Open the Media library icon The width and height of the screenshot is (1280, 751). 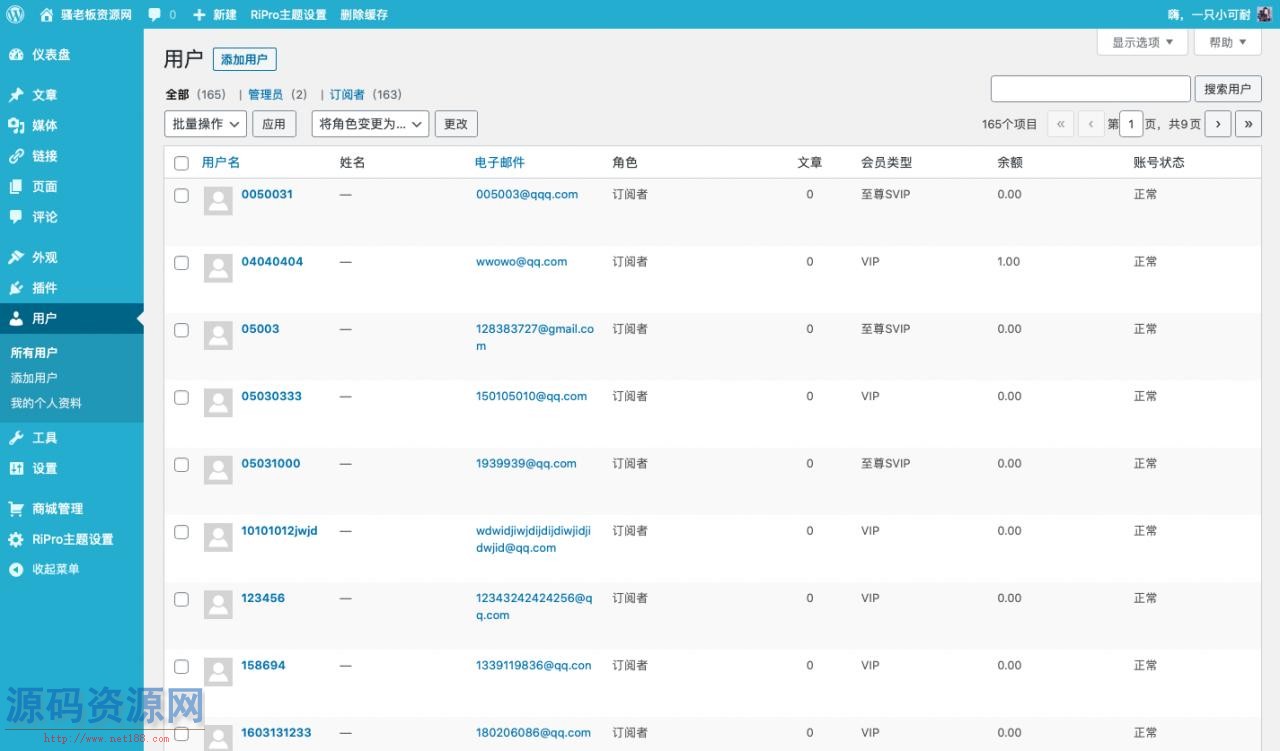pos(16,125)
